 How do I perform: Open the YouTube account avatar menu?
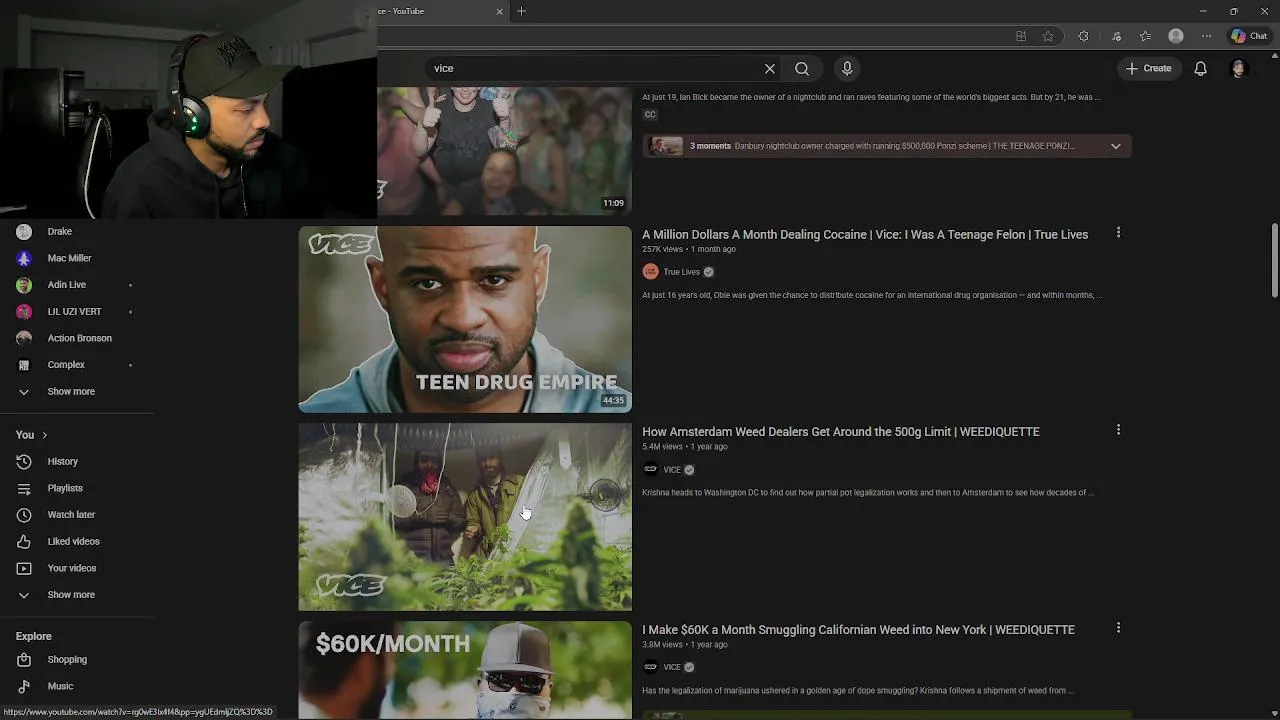point(1239,68)
